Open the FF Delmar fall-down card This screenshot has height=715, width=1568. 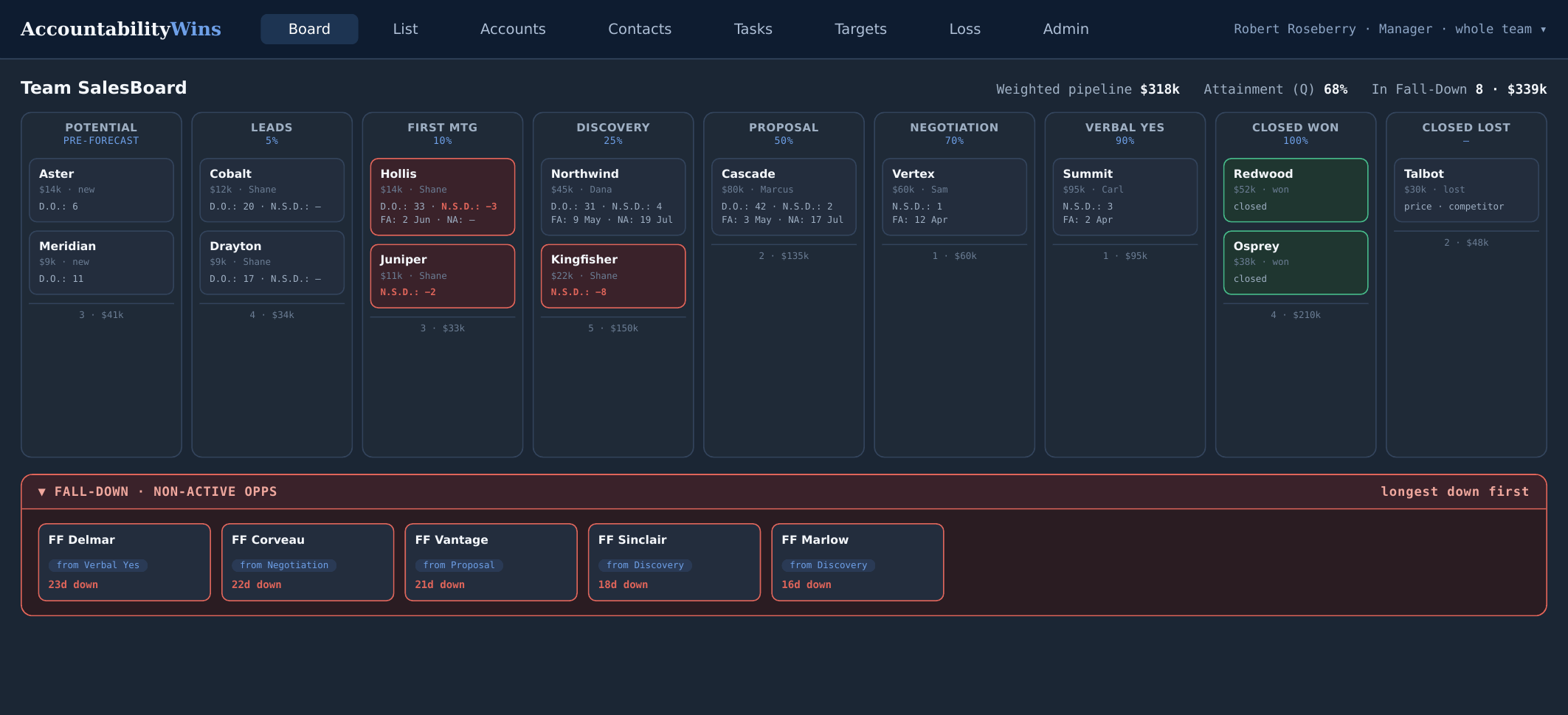click(x=124, y=562)
